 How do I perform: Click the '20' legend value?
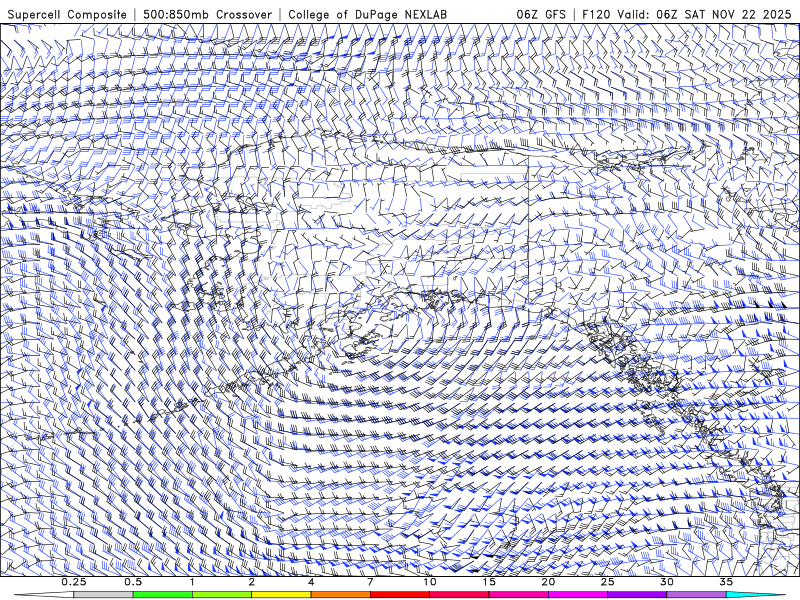[548, 582]
